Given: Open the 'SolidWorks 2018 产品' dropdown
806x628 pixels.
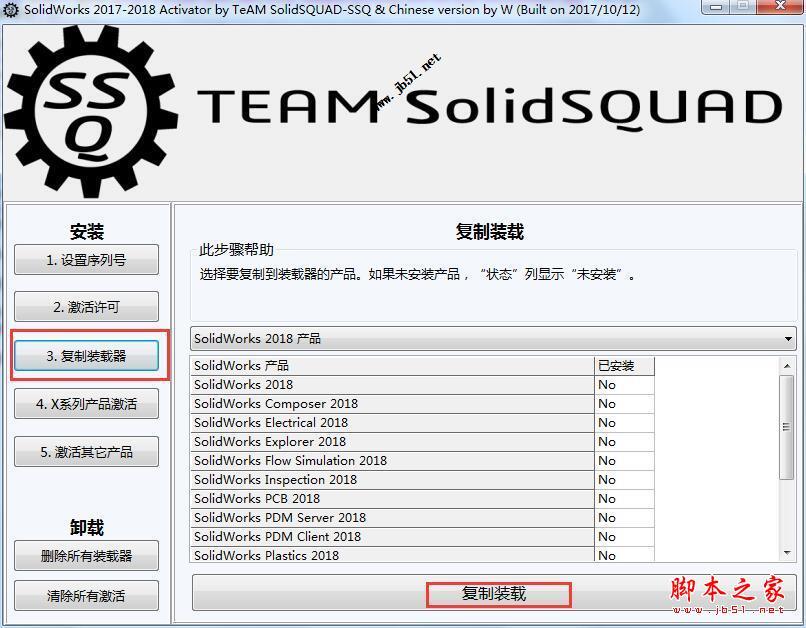Looking at the screenshot, I should tap(493, 339).
